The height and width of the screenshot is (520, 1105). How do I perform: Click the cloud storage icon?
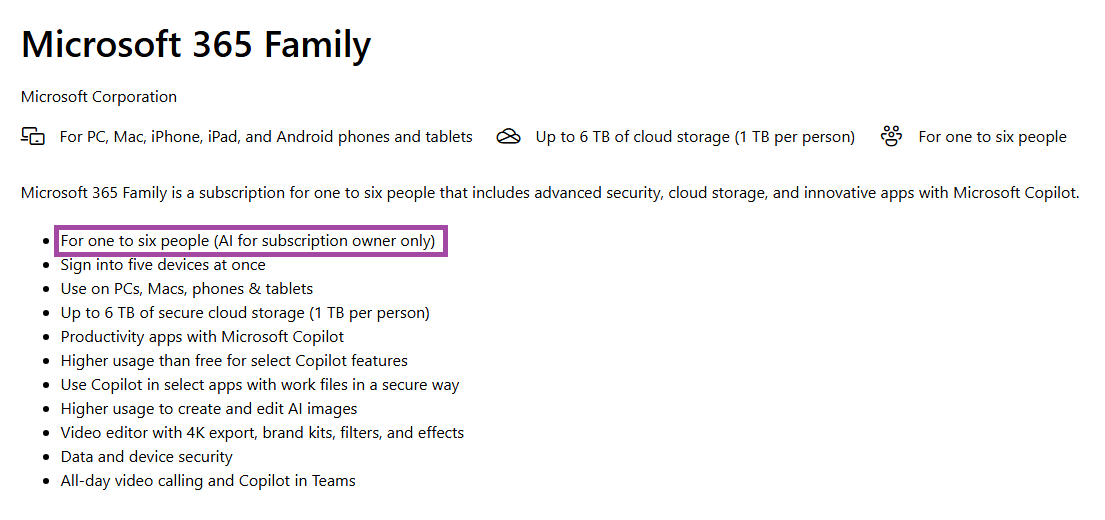[x=509, y=137]
